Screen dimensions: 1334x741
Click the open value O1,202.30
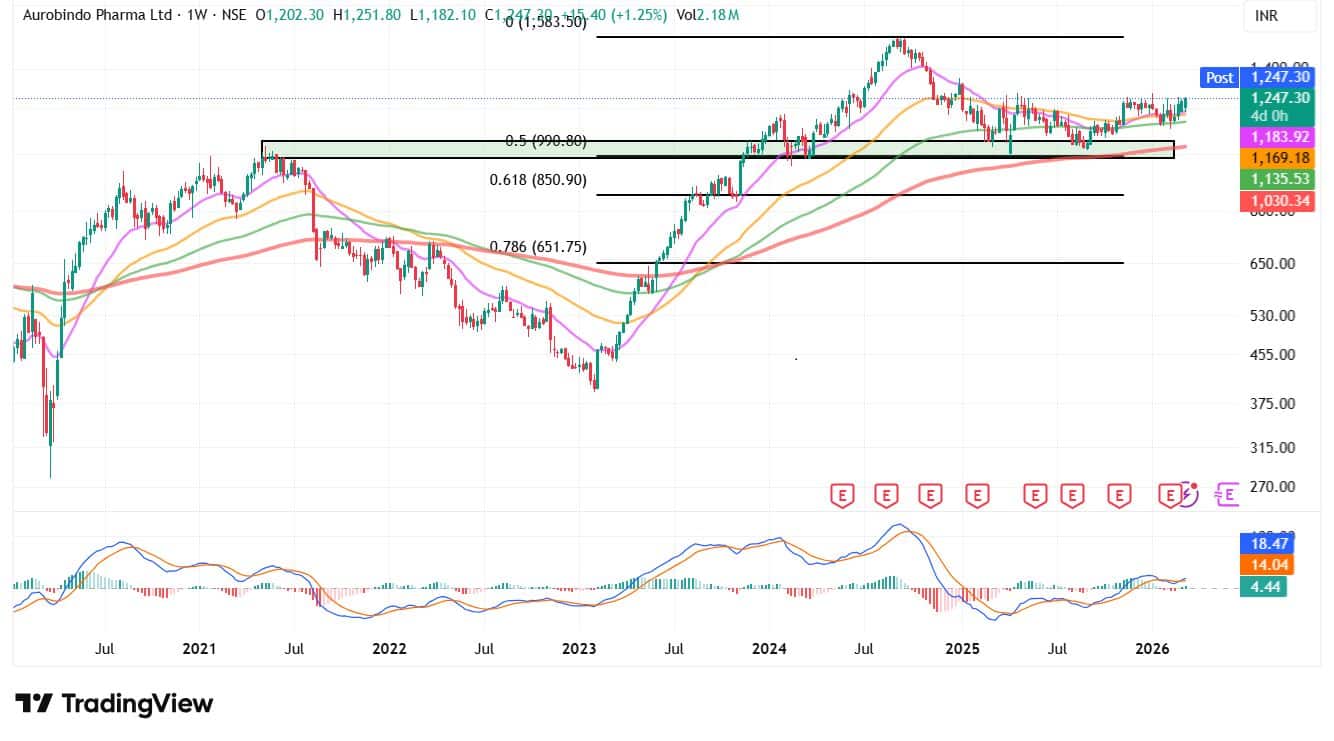291,17
